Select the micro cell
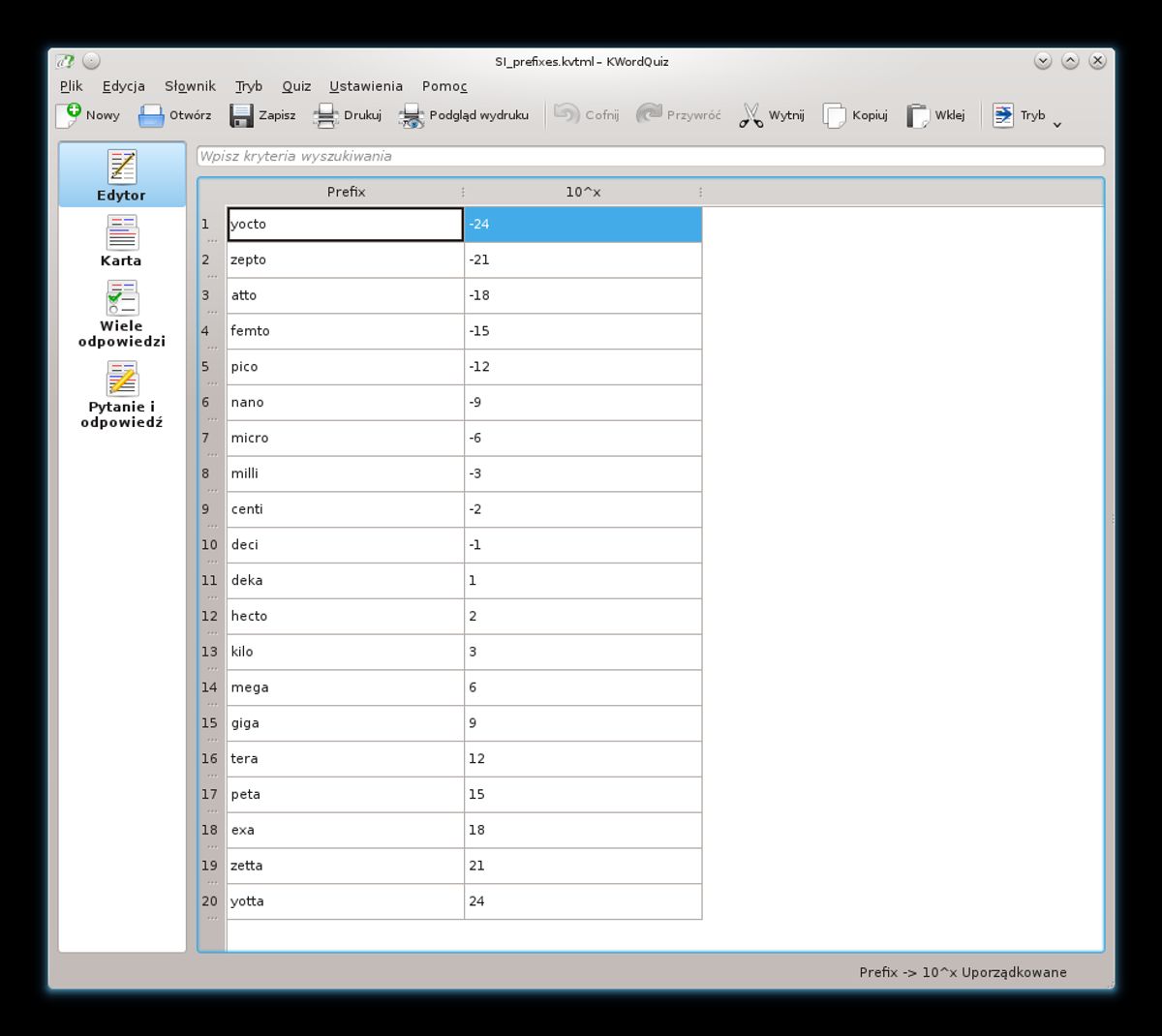The height and width of the screenshot is (1036, 1162). 346,438
